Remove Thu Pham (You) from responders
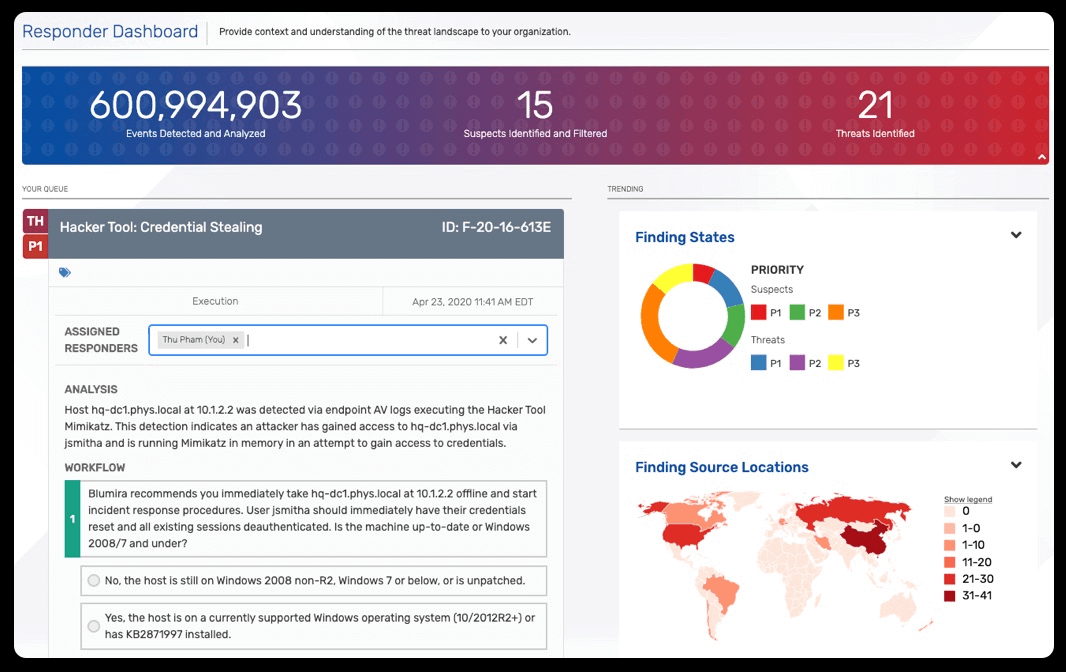The width and height of the screenshot is (1066, 672). tap(235, 340)
